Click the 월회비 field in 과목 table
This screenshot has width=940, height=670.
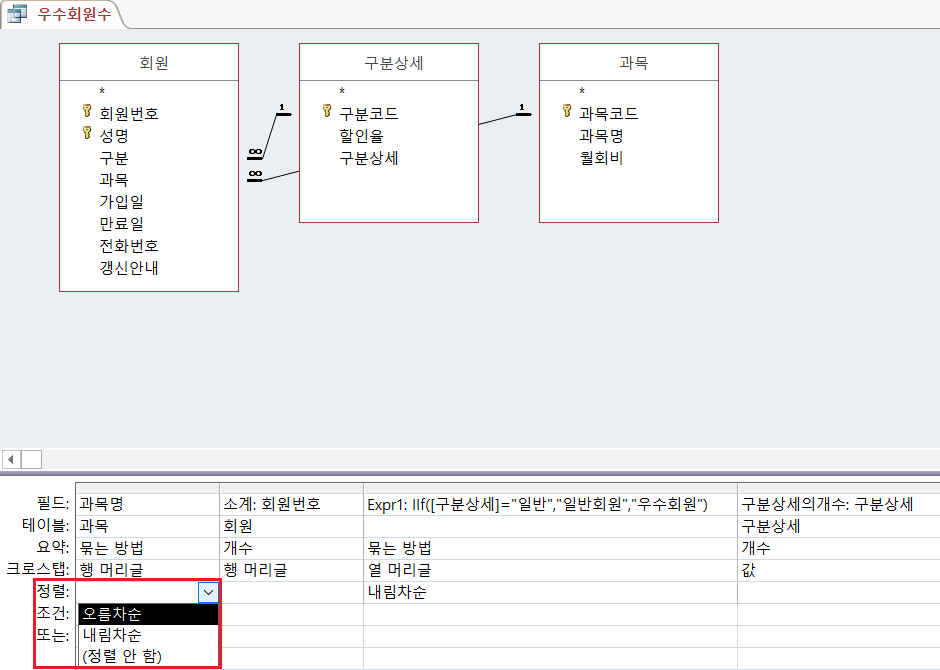point(601,157)
